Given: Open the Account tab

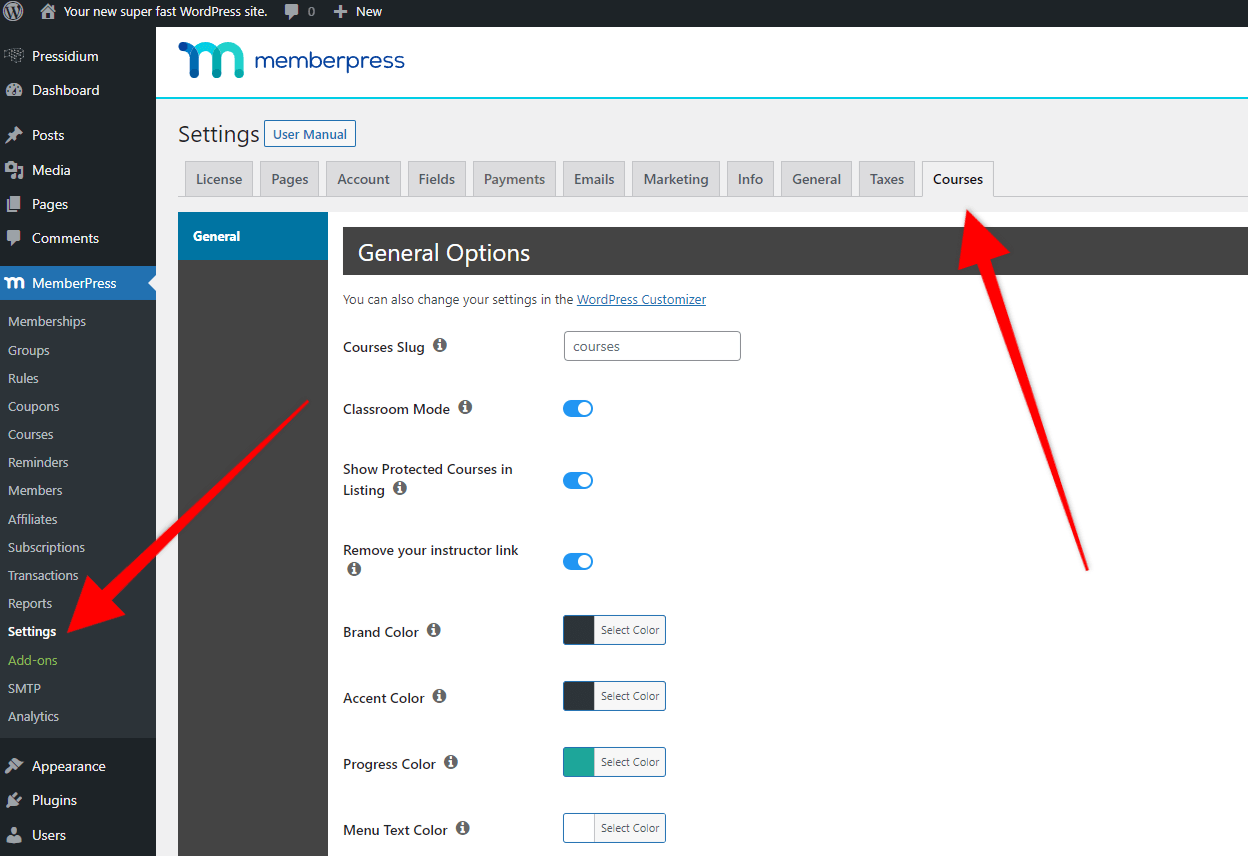Looking at the screenshot, I should (363, 179).
